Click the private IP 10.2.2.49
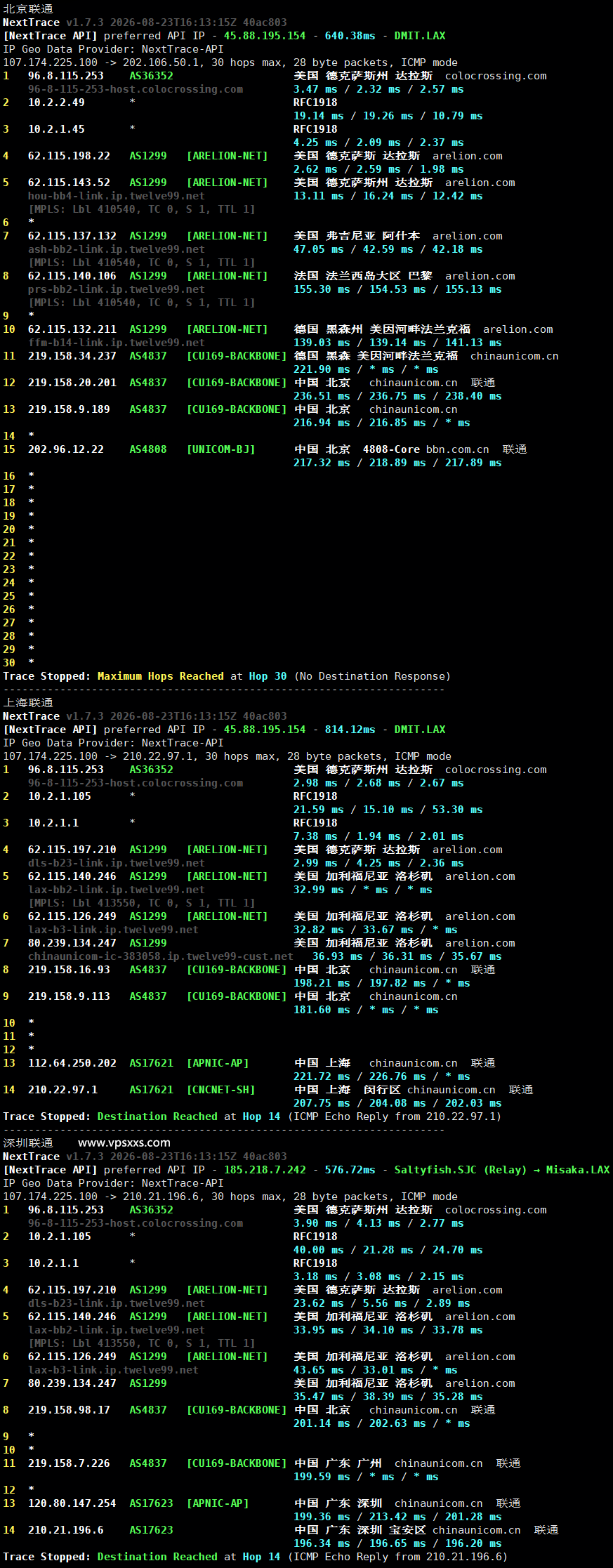Image resolution: width=613 pixels, height=1568 pixels. pyautogui.click(x=56, y=103)
